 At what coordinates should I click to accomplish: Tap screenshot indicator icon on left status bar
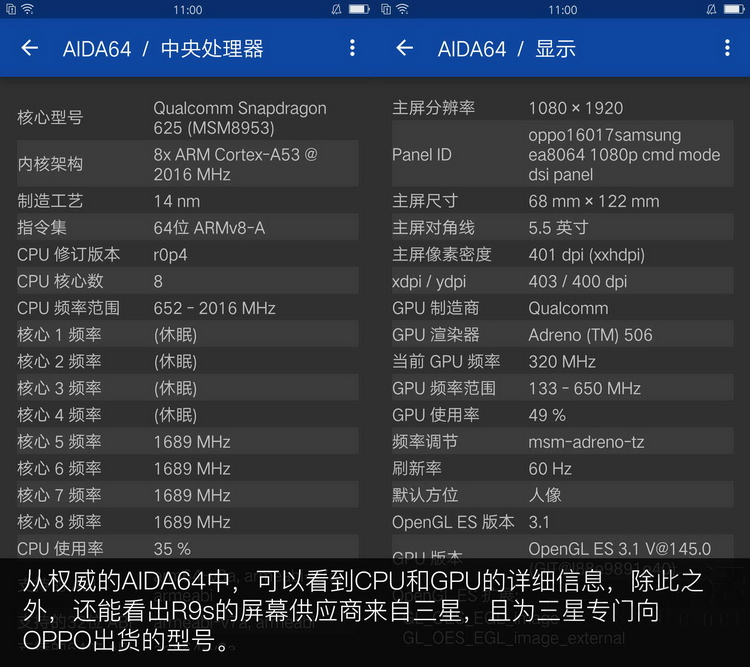pyautogui.click(x=11, y=9)
